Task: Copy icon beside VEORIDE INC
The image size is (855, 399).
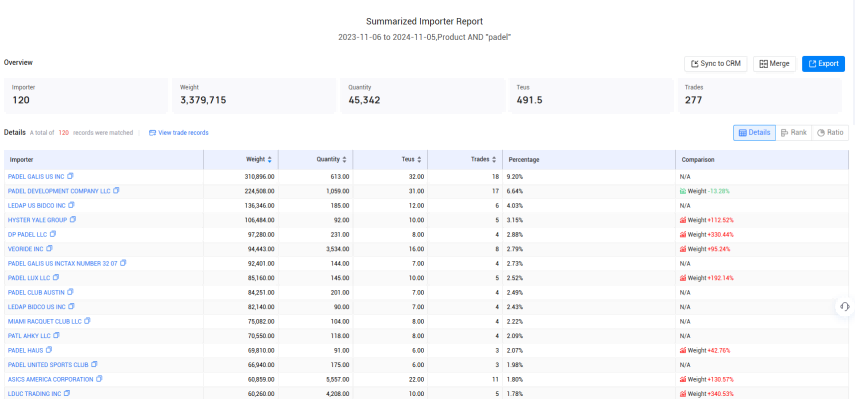Action: 50,249
